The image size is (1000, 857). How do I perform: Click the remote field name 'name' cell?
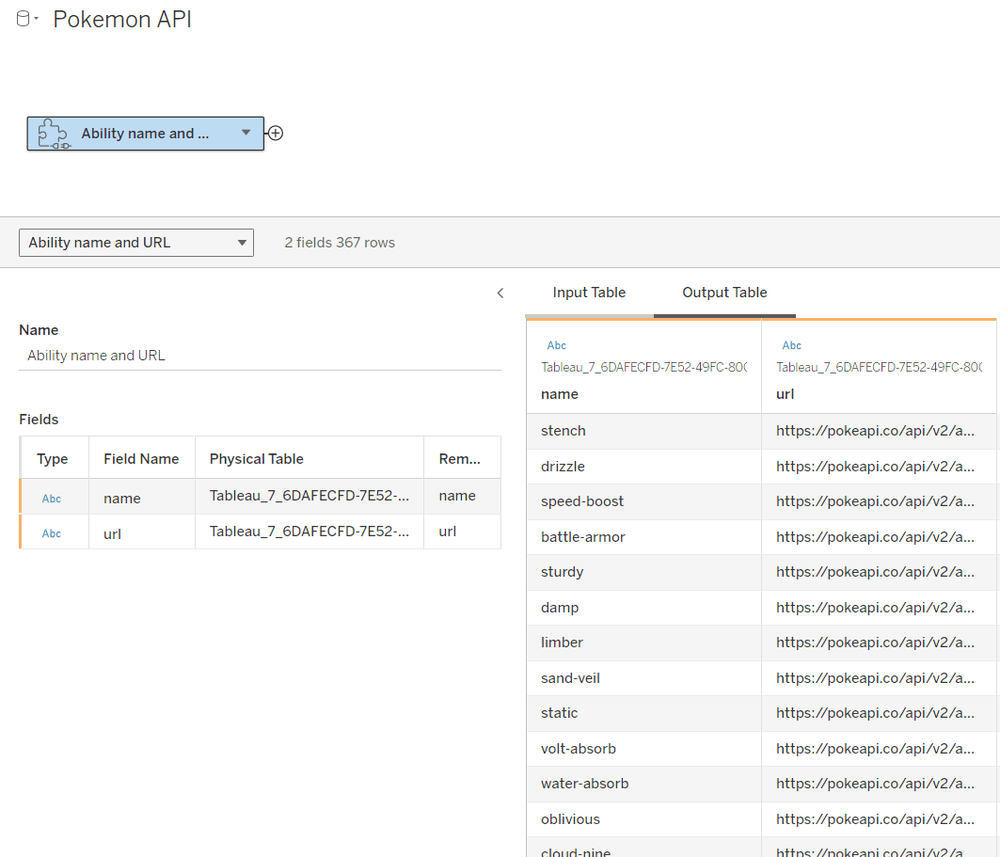pos(462,495)
